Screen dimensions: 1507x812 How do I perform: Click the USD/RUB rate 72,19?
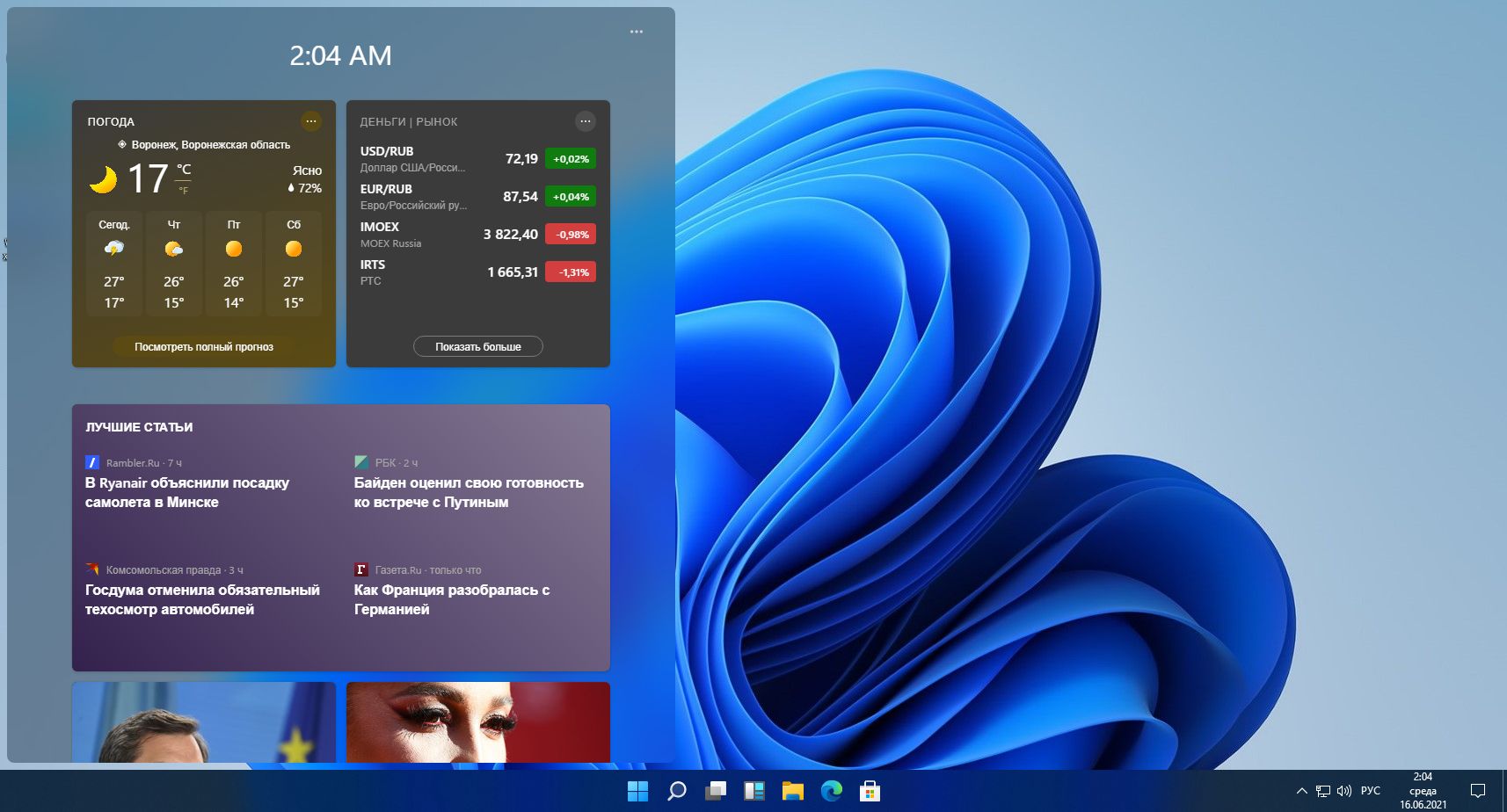(521, 159)
